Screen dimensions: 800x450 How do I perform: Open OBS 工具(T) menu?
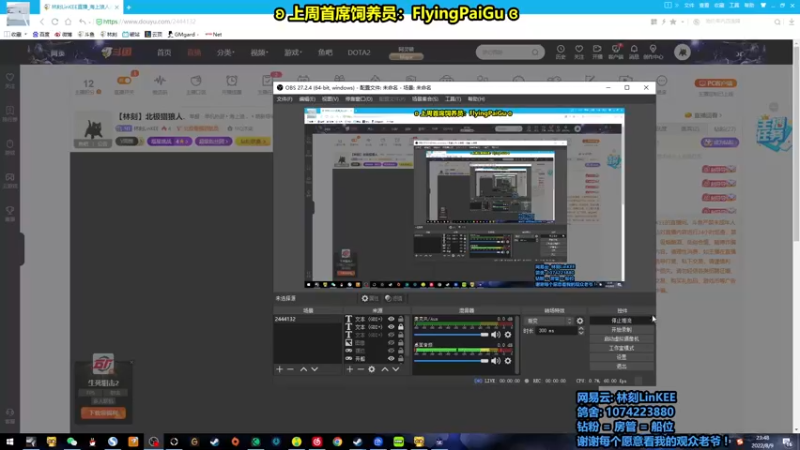click(453, 99)
